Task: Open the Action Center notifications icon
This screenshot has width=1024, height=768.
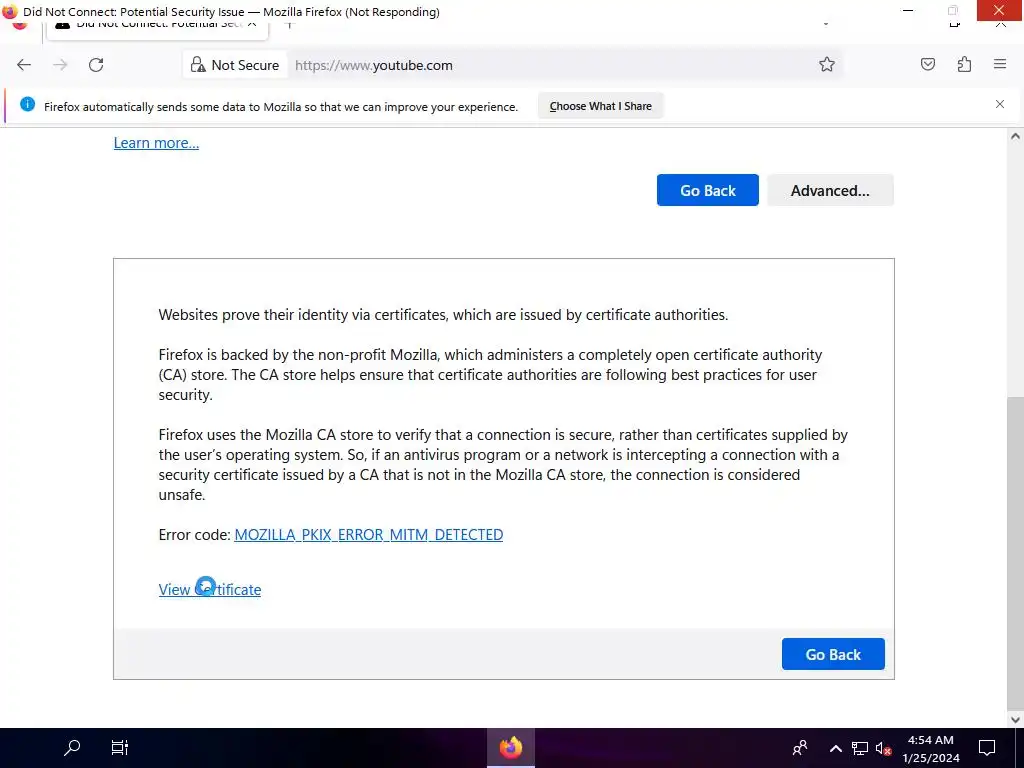Action: [987, 748]
